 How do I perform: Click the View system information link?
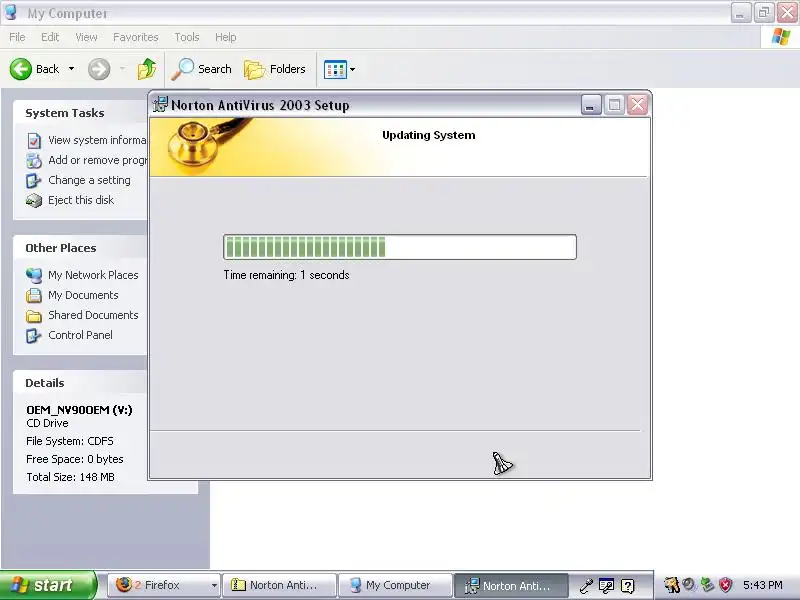[97, 140]
